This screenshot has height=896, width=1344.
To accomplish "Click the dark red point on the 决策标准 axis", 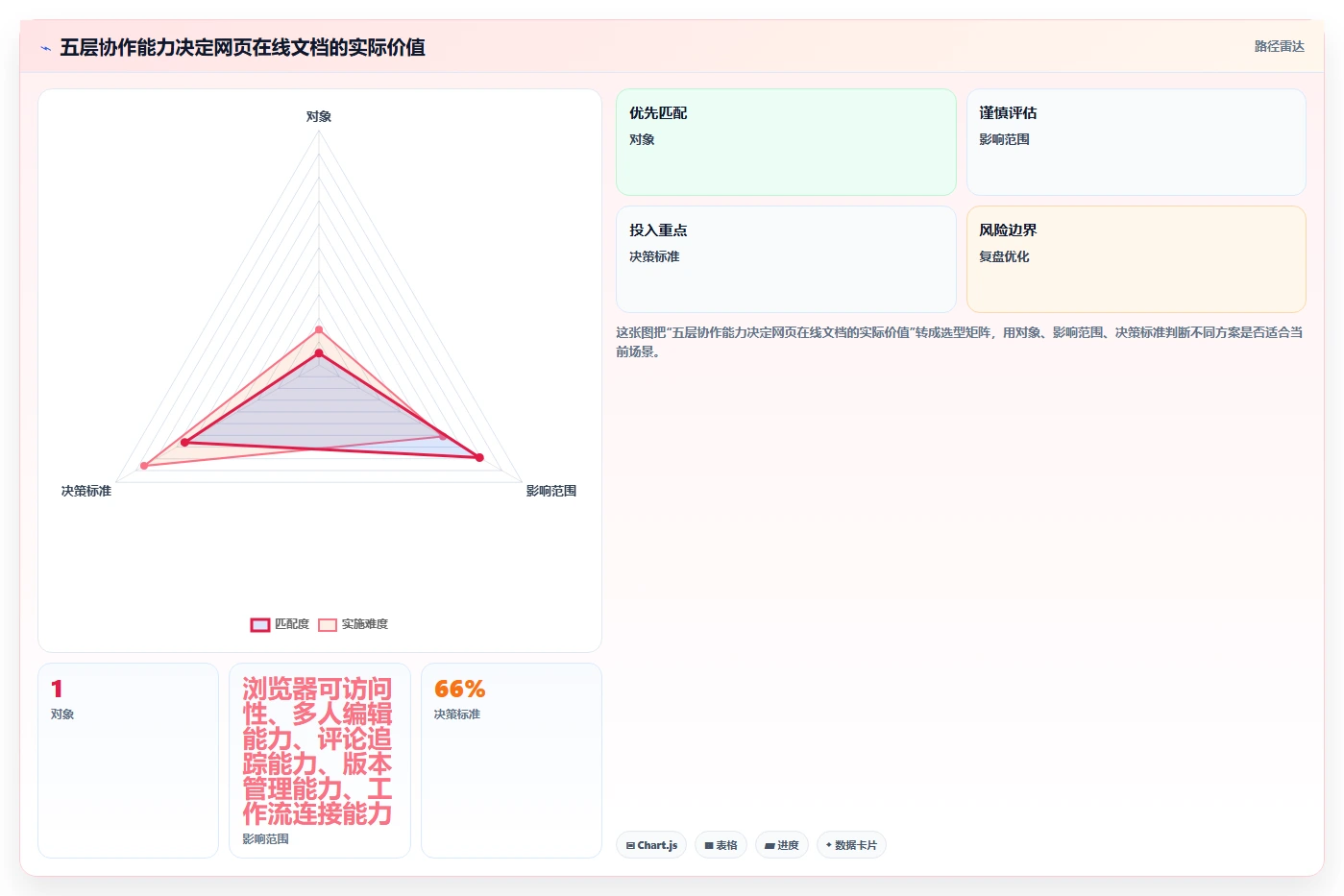I will 184,443.
